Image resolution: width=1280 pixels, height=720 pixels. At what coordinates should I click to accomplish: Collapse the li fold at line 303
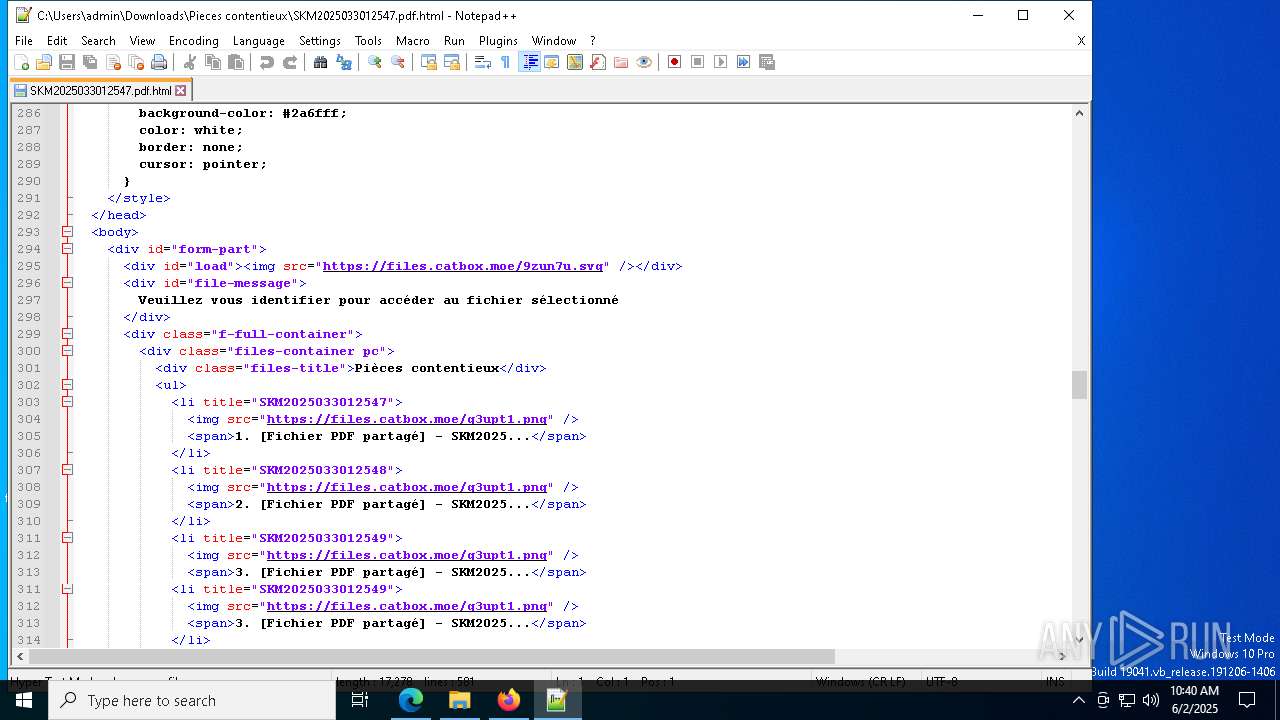(x=68, y=402)
